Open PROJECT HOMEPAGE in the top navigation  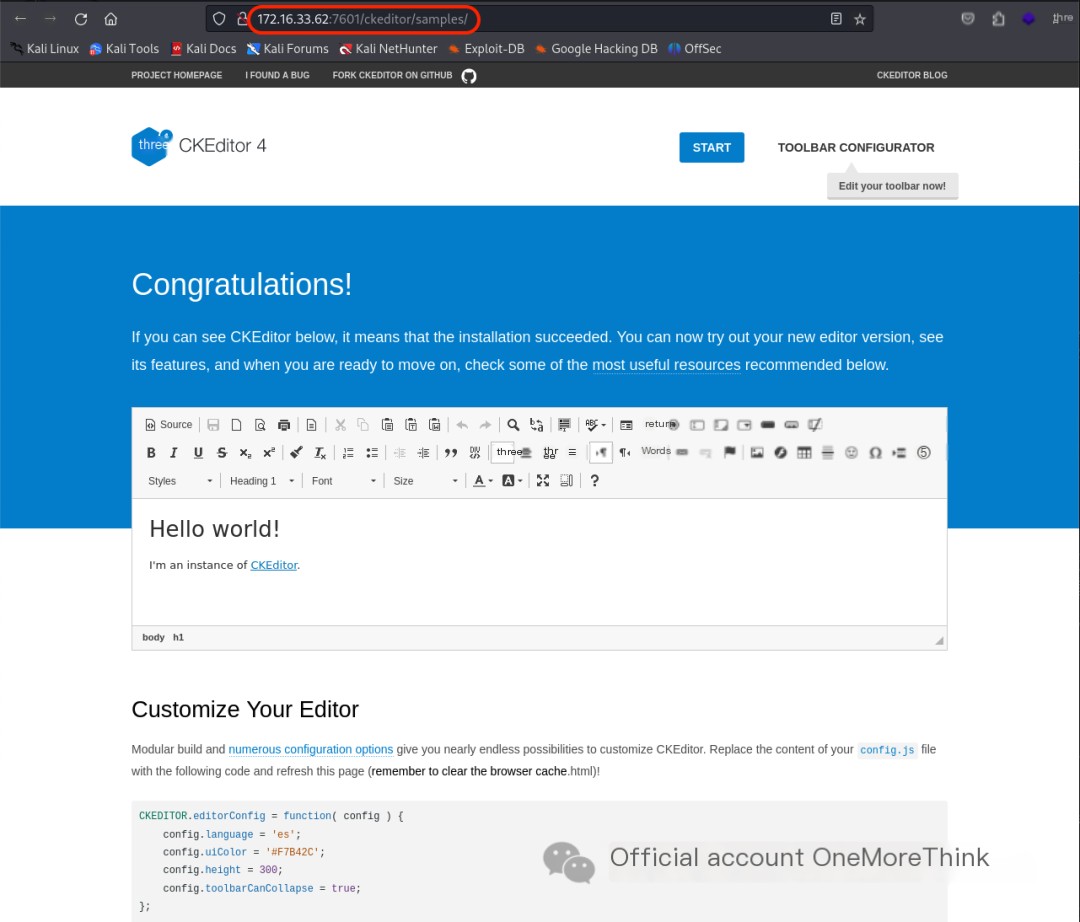[x=176, y=75]
